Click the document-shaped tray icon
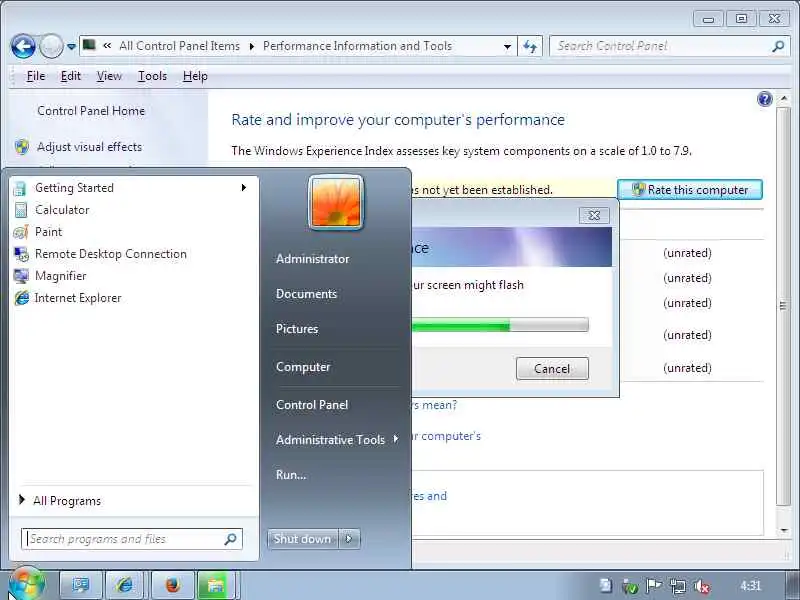The image size is (800, 600). tap(606, 585)
